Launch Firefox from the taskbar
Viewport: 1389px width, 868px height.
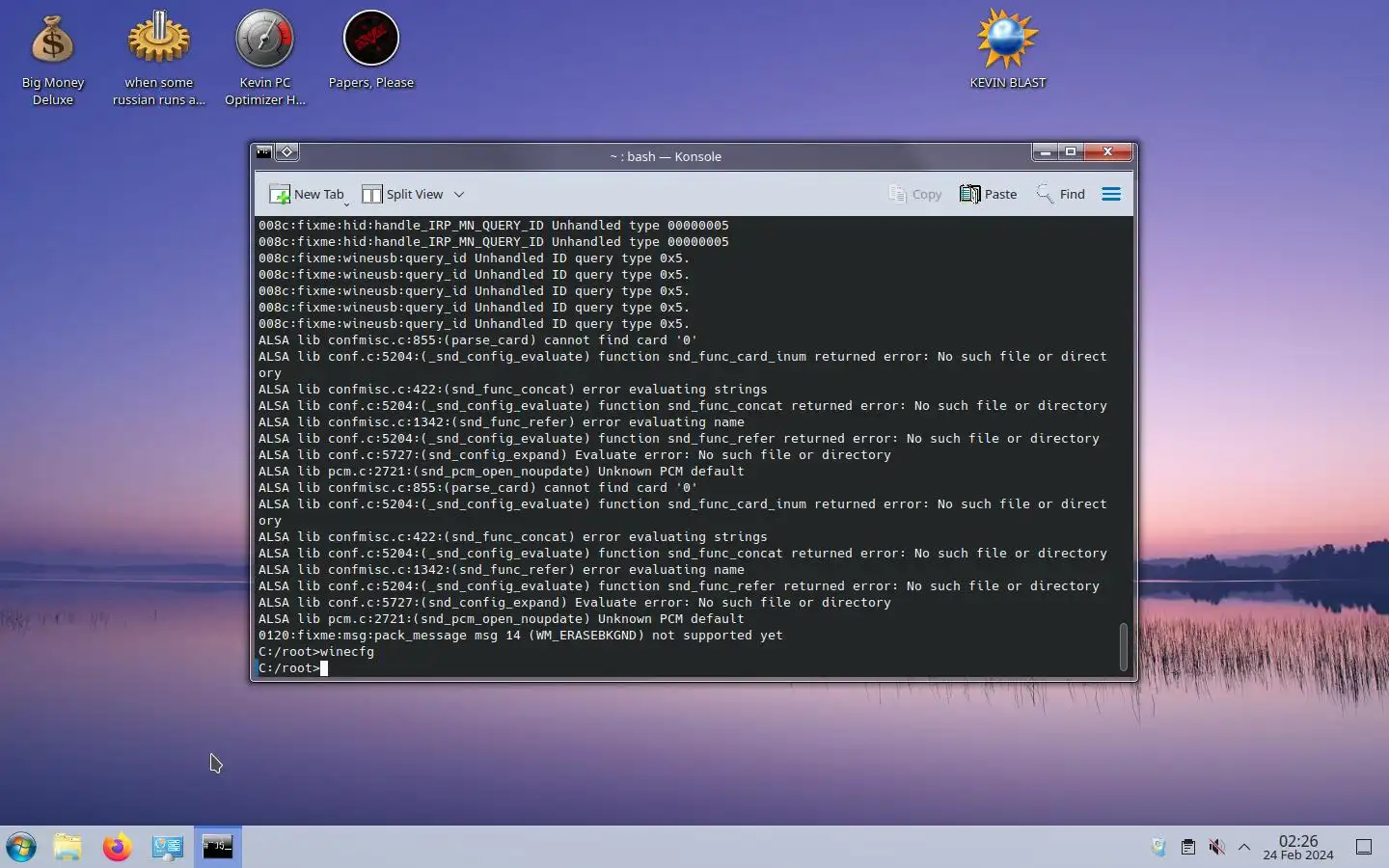click(118, 847)
